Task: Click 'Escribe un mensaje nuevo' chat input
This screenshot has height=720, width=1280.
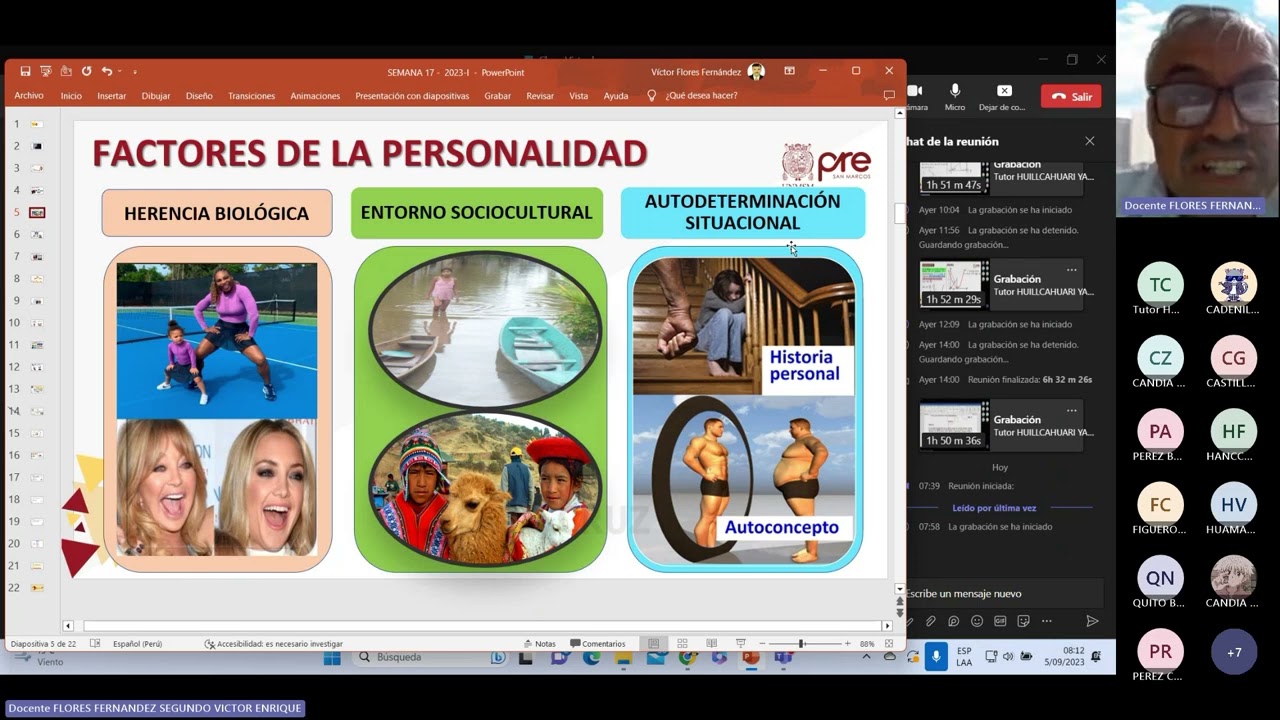Action: coord(1005,593)
